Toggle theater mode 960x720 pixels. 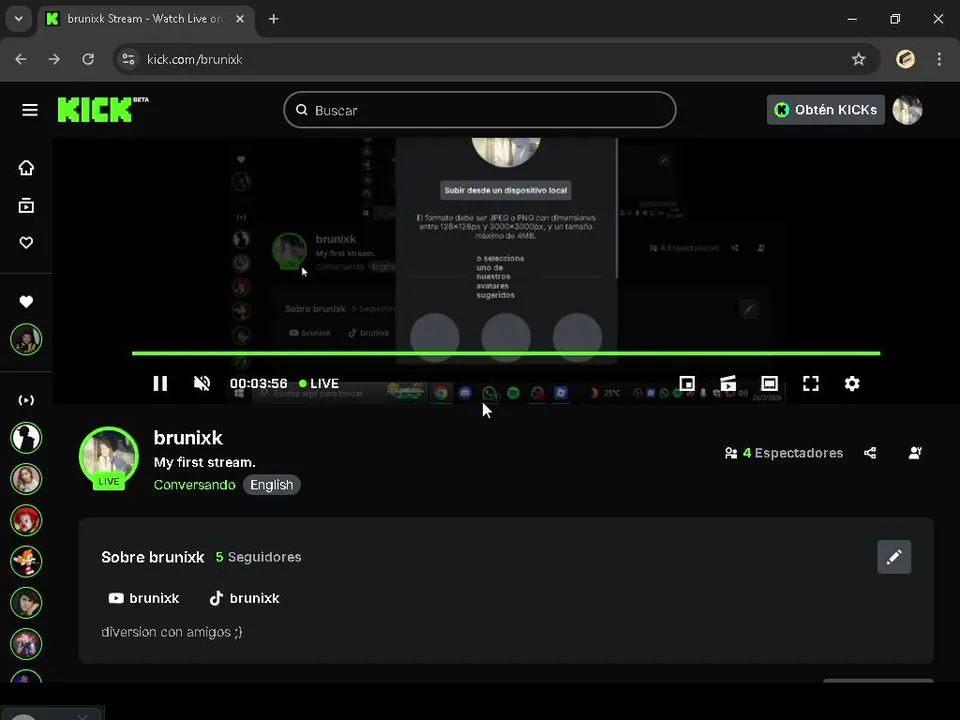point(769,383)
